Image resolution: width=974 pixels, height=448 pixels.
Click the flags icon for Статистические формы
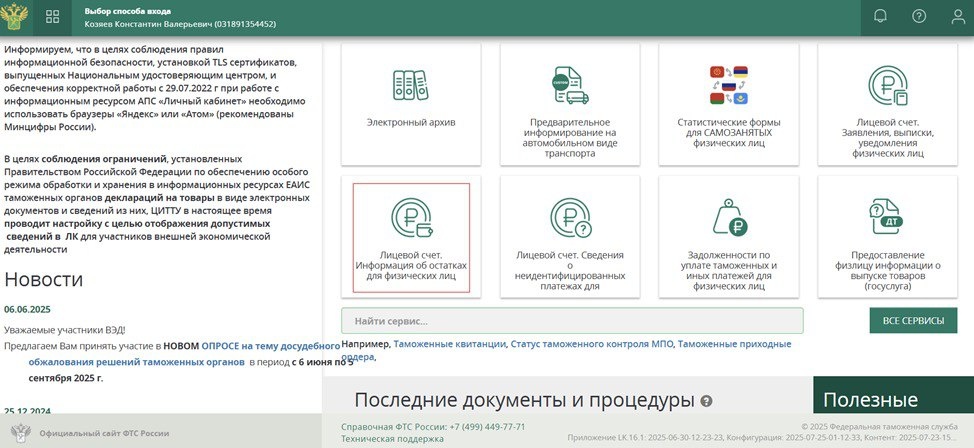click(x=729, y=85)
